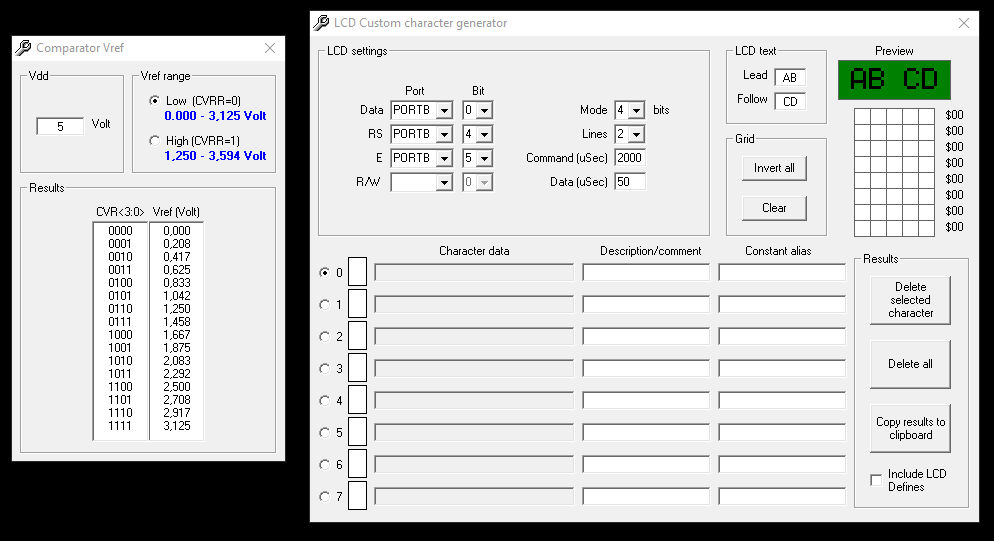
Task: Click the Constant alias field for character 0
Action: click(782, 273)
